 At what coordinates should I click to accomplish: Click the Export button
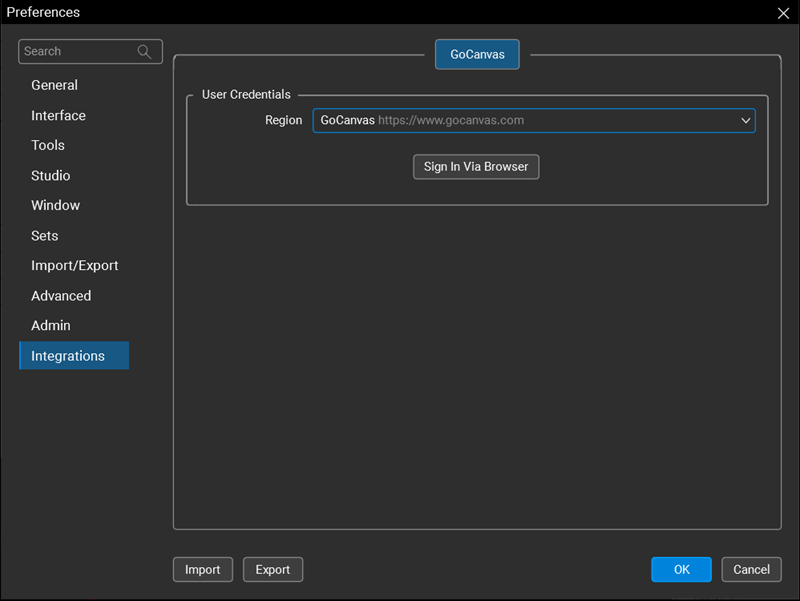[272, 569]
